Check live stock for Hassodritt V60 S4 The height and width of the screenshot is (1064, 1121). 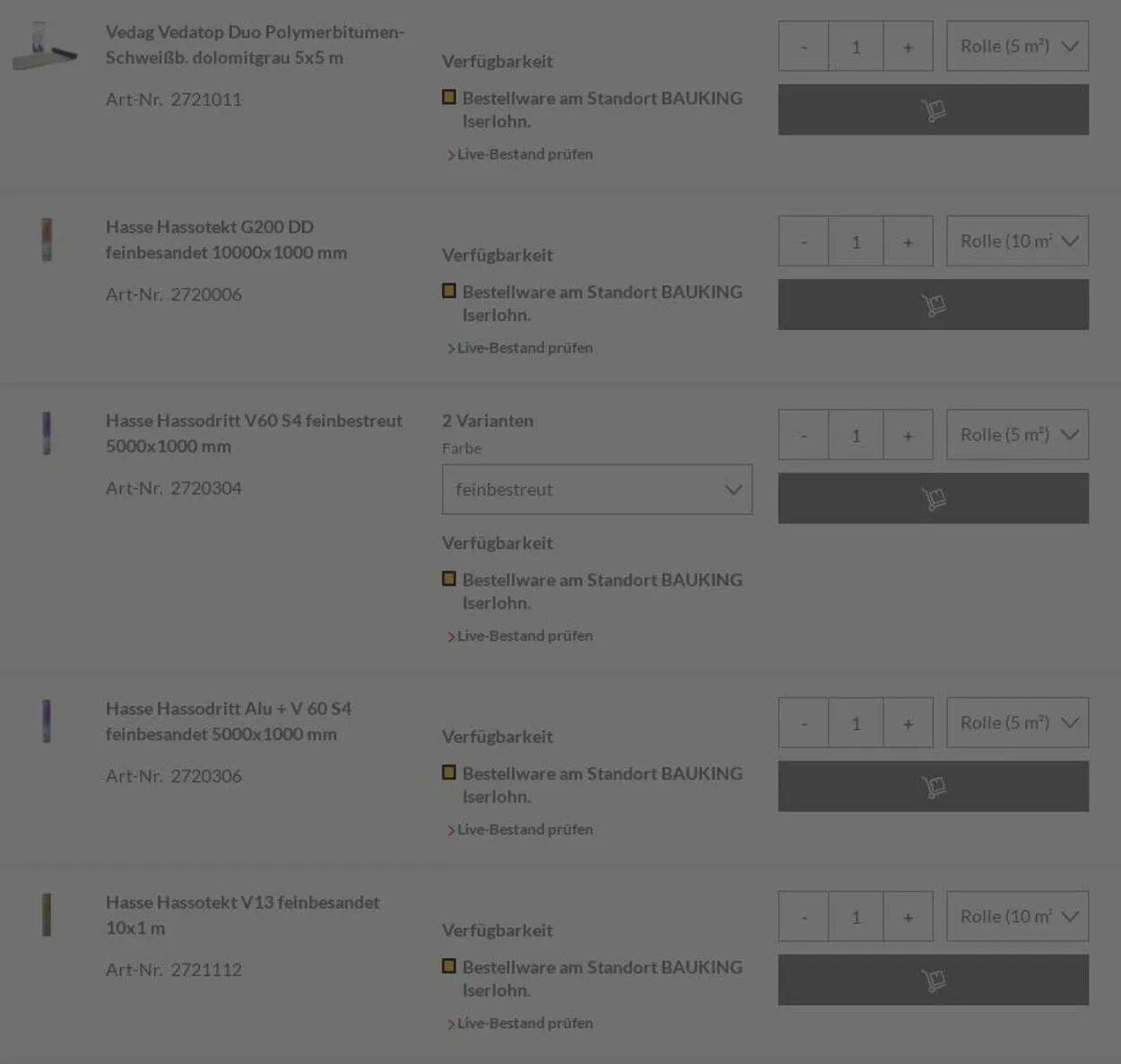pos(525,636)
